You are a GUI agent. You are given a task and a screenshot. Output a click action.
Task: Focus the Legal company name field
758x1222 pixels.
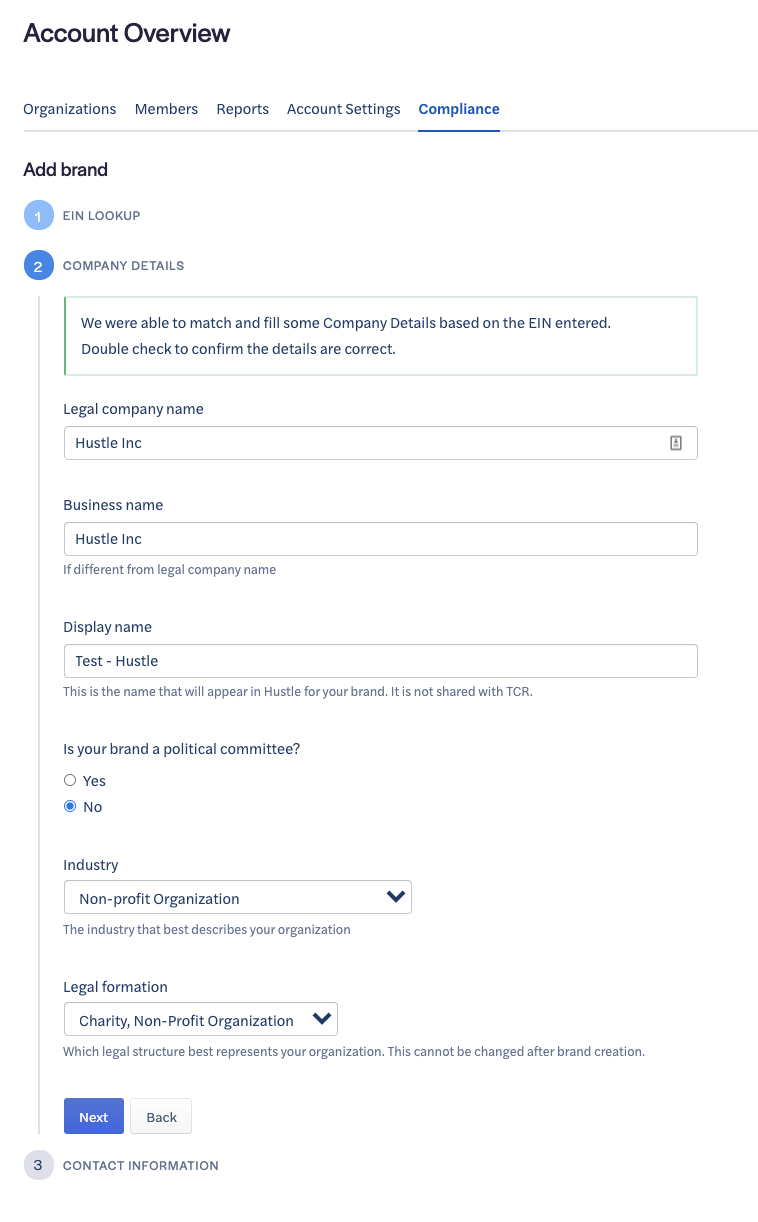(360, 443)
